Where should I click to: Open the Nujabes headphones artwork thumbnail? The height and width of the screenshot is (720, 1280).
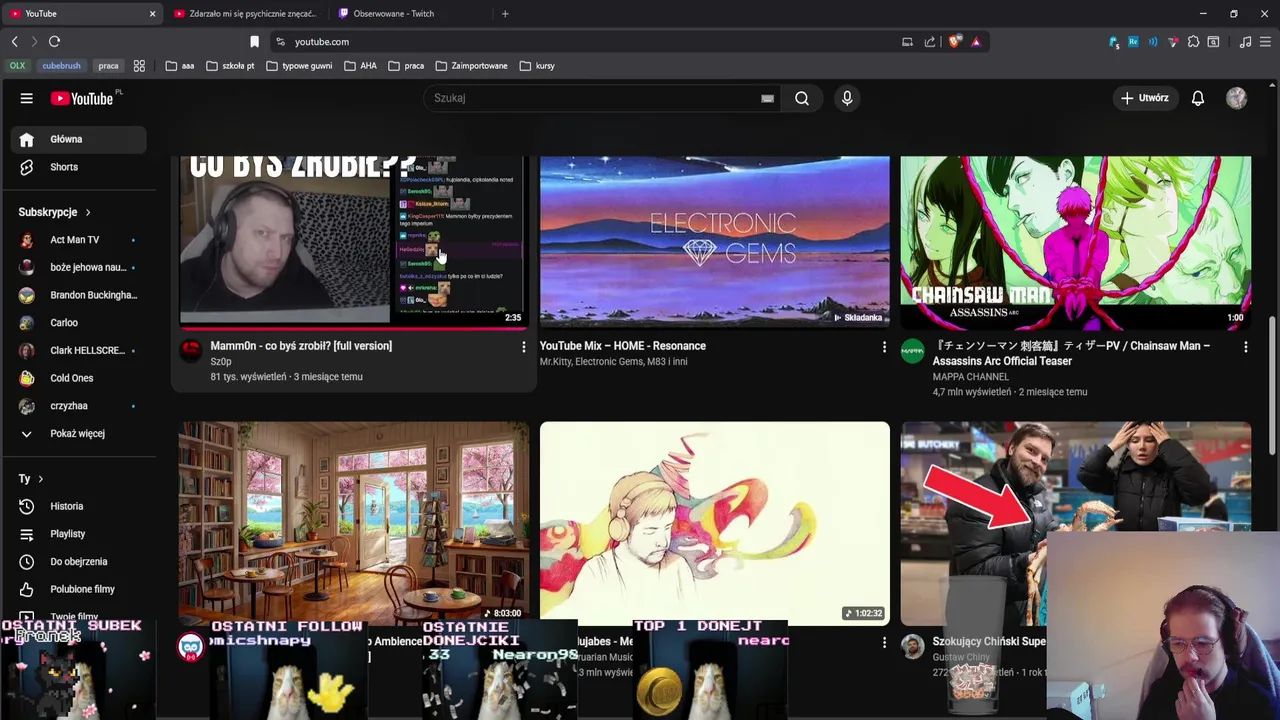point(714,521)
